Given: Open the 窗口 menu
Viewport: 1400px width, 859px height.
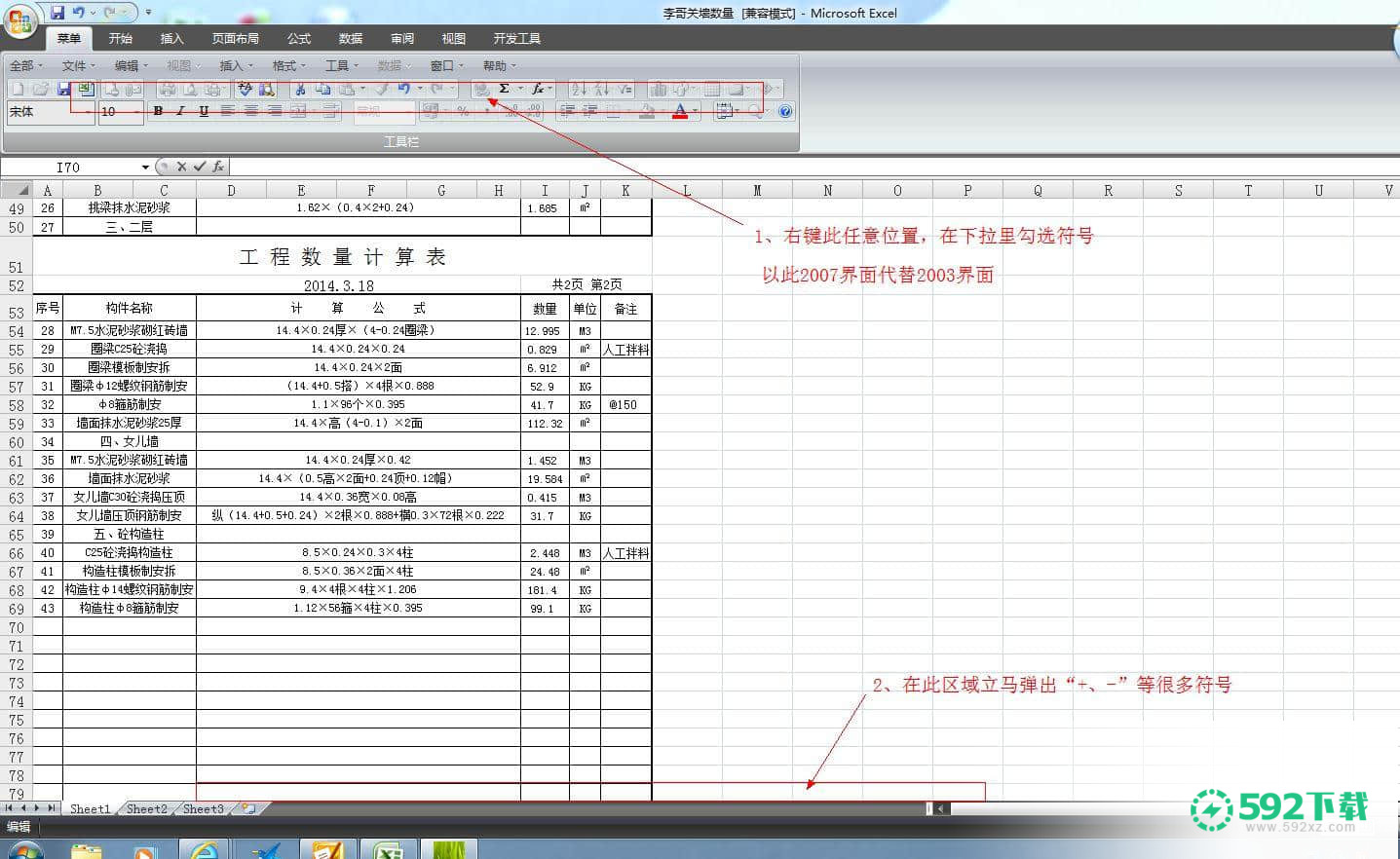Looking at the screenshot, I should tap(447, 65).
